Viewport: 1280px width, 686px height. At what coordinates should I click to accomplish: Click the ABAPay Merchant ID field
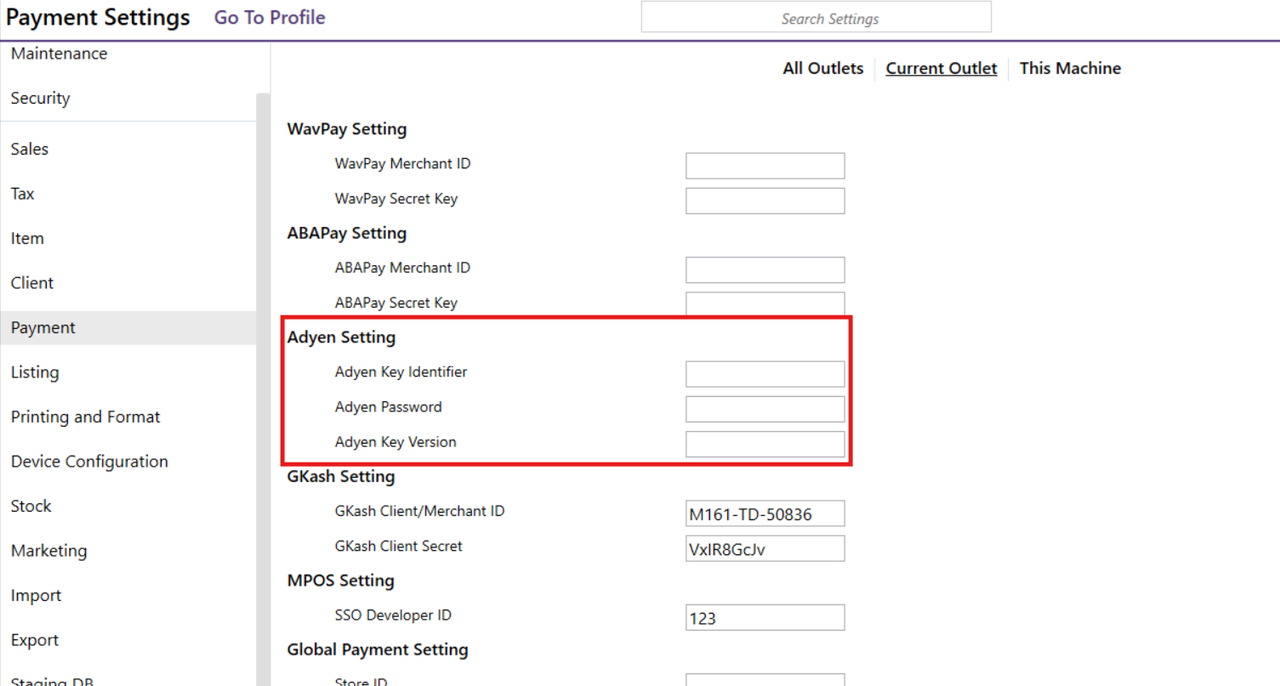pyautogui.click(x=765, y=270)
